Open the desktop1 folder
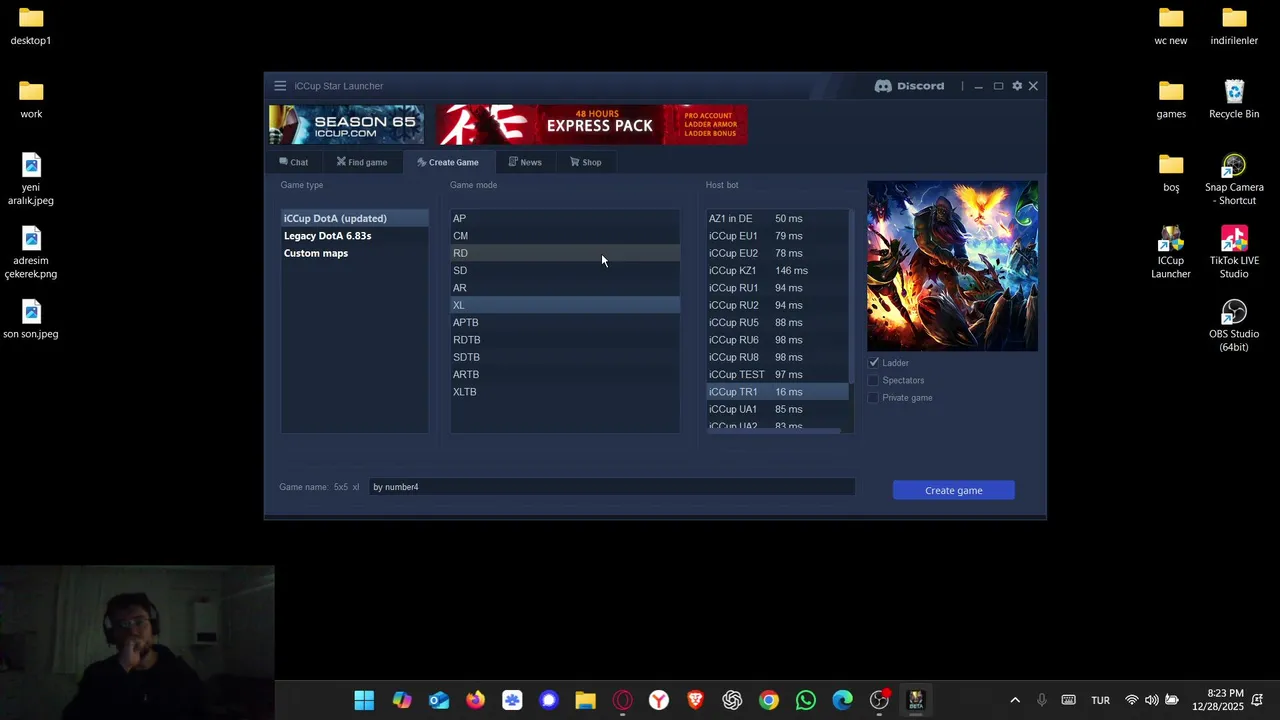 [x=31, y=27]
